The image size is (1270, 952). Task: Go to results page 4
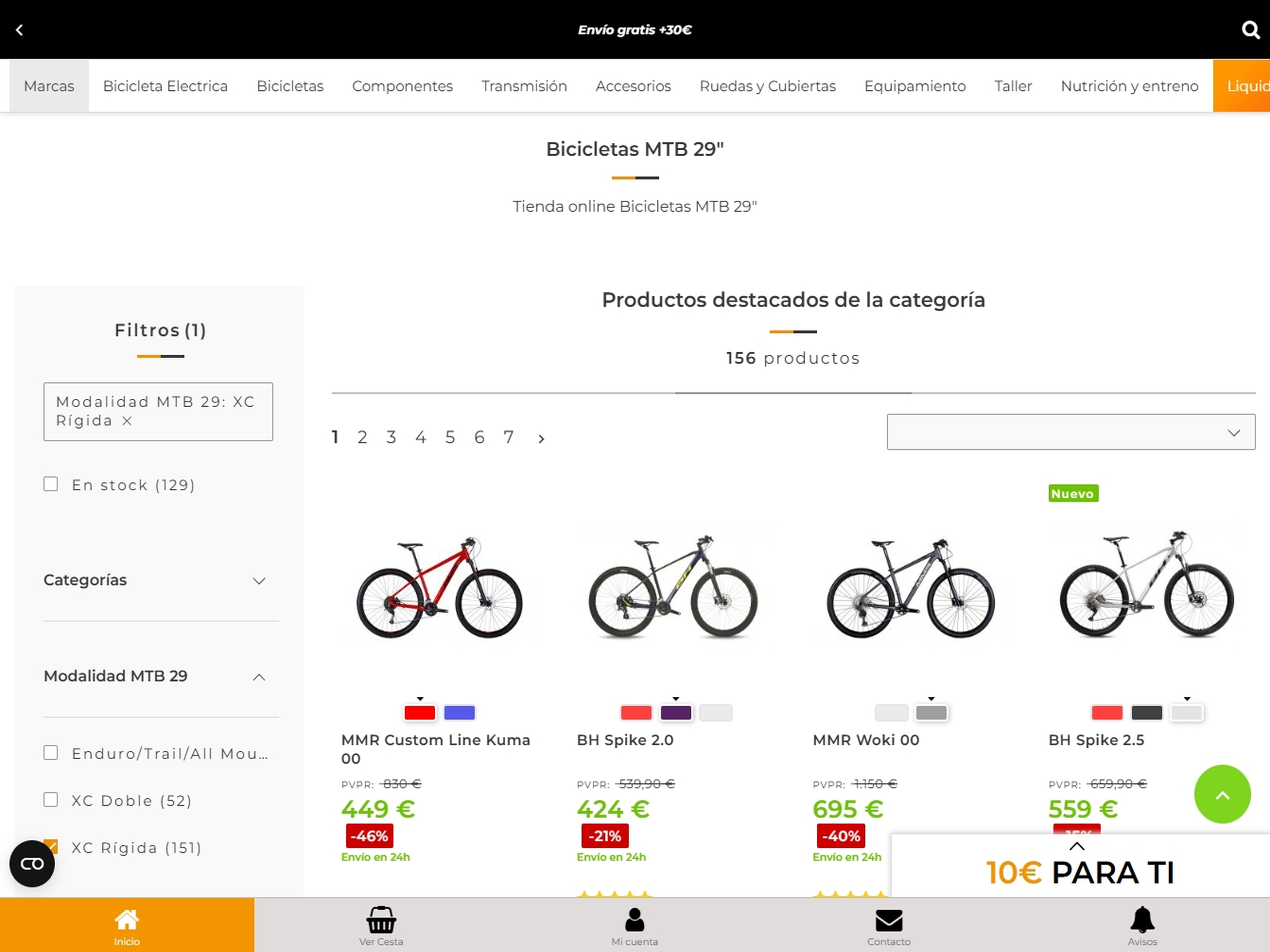pyautogui.click(x=421, y=437)
